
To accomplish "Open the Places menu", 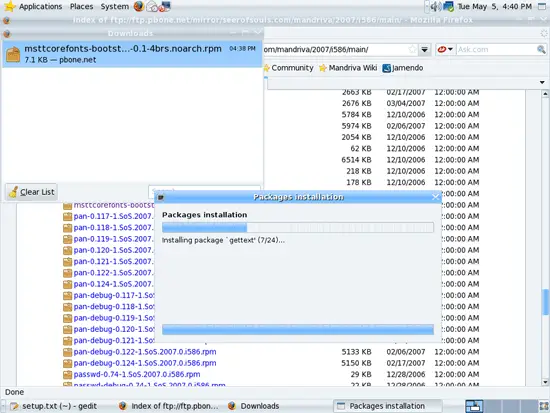I will (x=81, y=6).
